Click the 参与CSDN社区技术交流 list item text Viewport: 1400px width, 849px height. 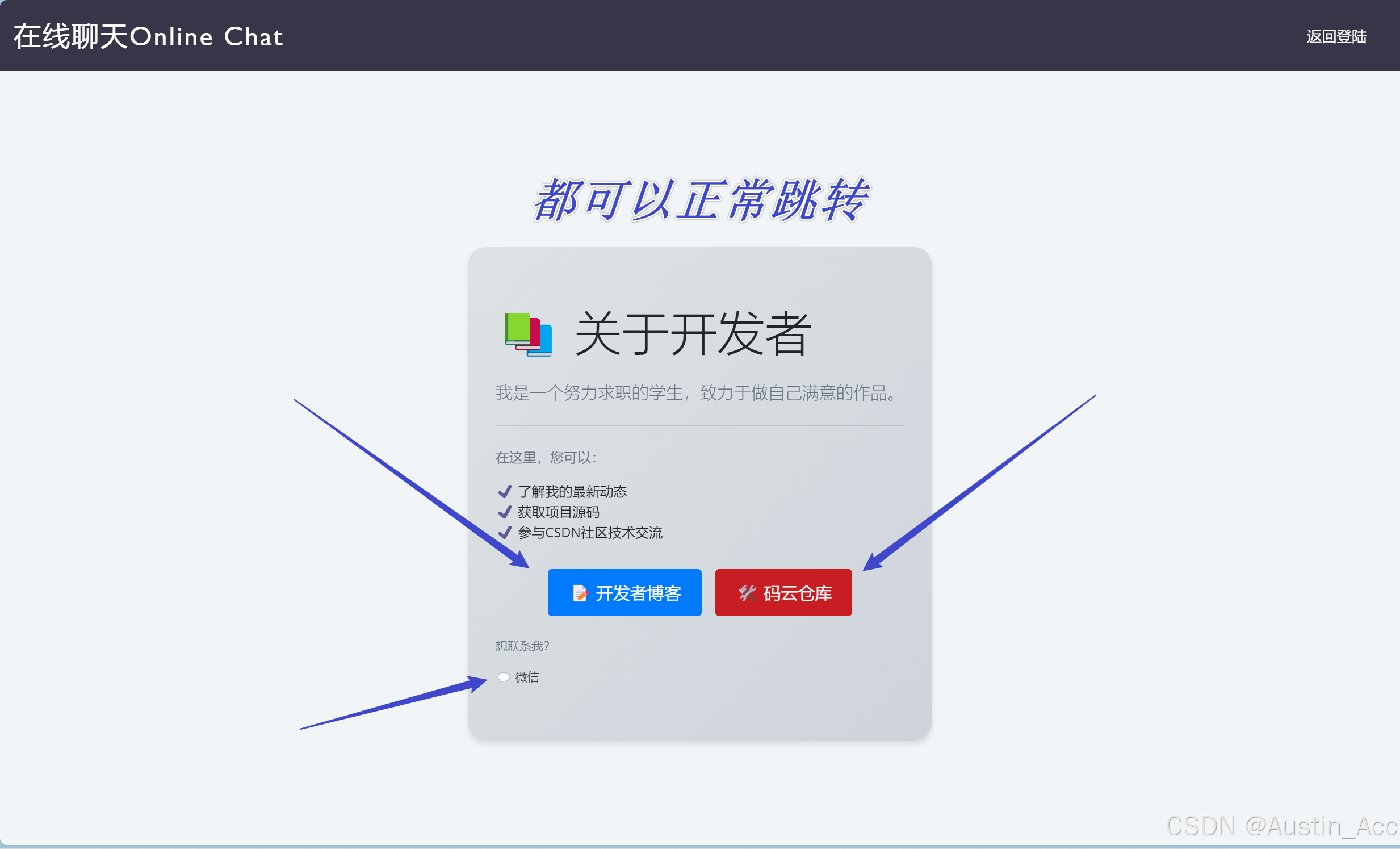(x=590, y=533)
